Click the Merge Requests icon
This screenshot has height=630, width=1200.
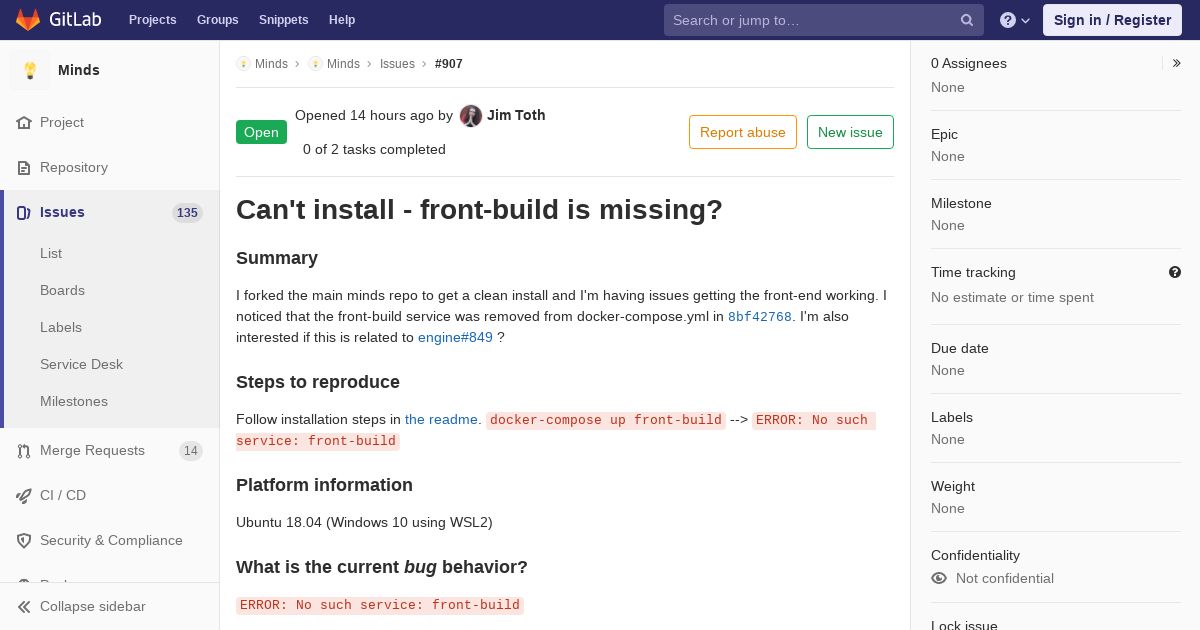pos(24,450)
